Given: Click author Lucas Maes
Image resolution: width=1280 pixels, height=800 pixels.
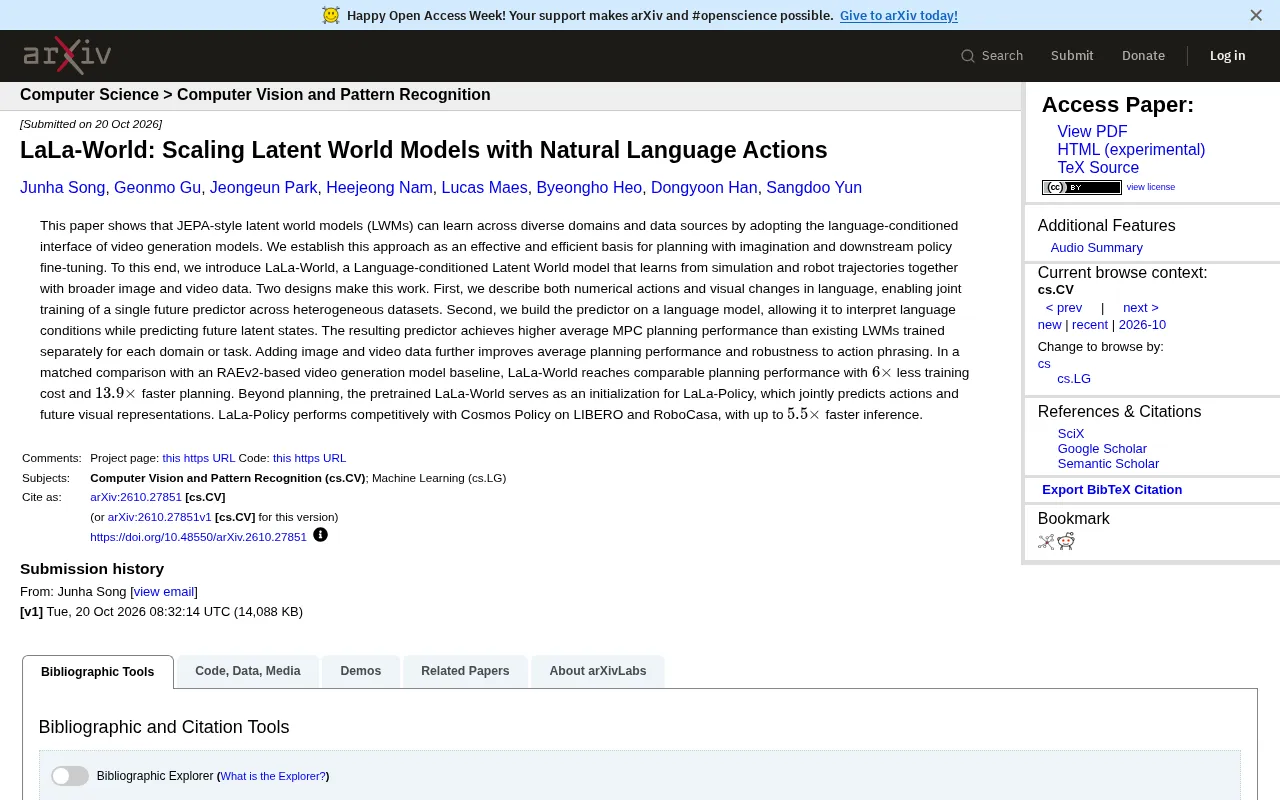Looking at the screenshot, I should [x=484, y=188].
